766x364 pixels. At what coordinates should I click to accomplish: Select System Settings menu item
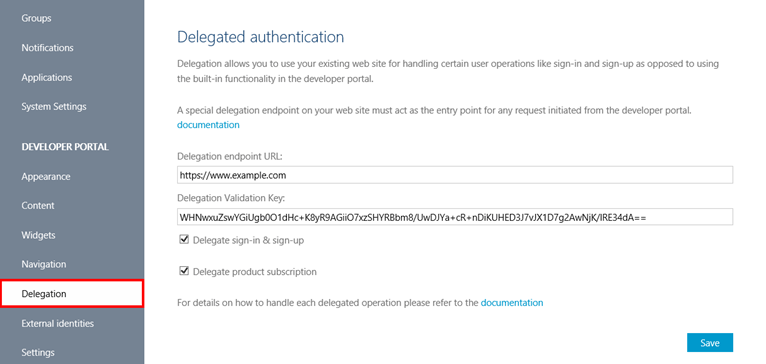click(x=54, y=107)
